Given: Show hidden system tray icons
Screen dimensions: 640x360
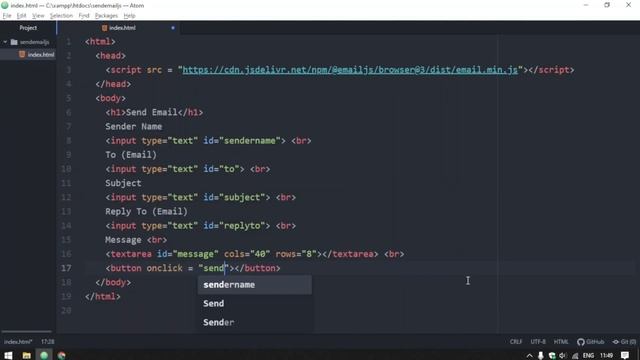Looking at the screenshot, I should click(529, 356).
